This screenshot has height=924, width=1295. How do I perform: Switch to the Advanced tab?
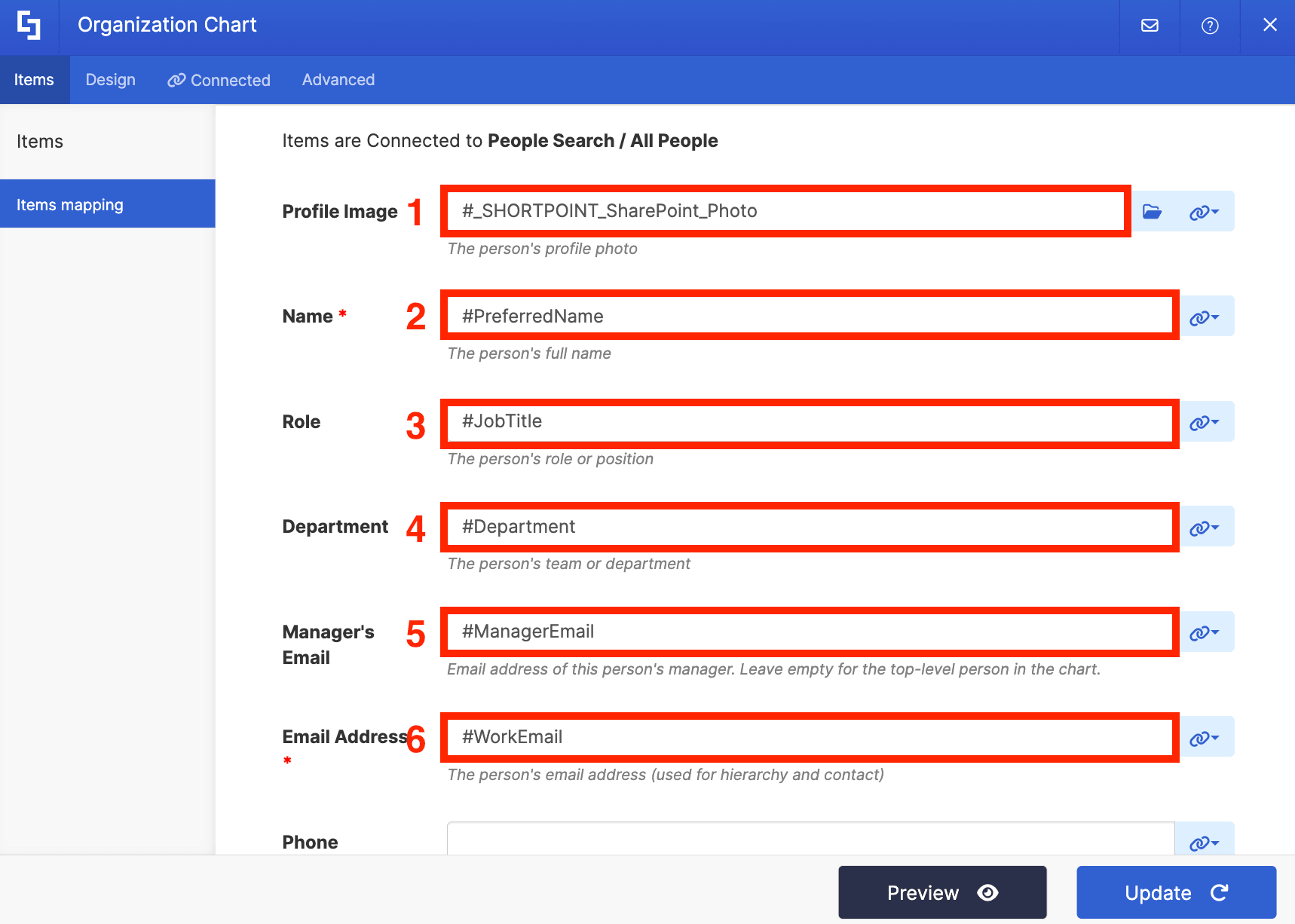coord(338,80)
